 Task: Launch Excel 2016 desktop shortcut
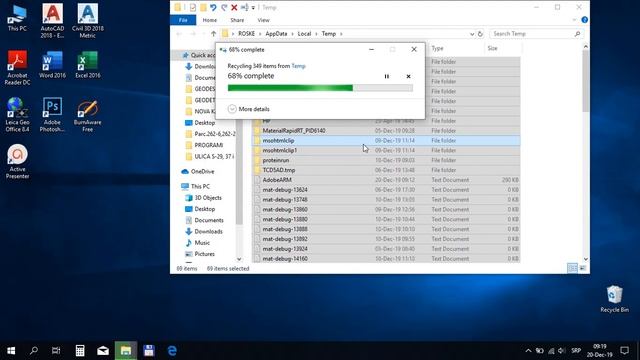pos(87,65)
